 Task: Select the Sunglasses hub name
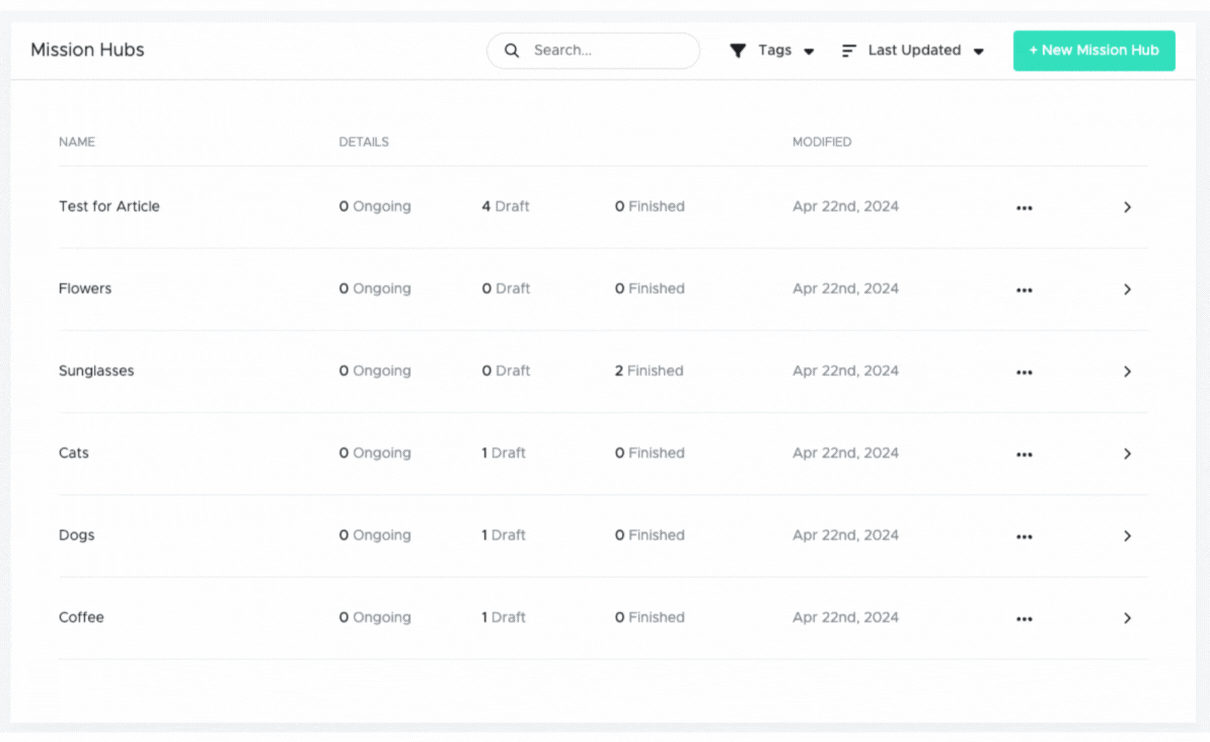96,370
